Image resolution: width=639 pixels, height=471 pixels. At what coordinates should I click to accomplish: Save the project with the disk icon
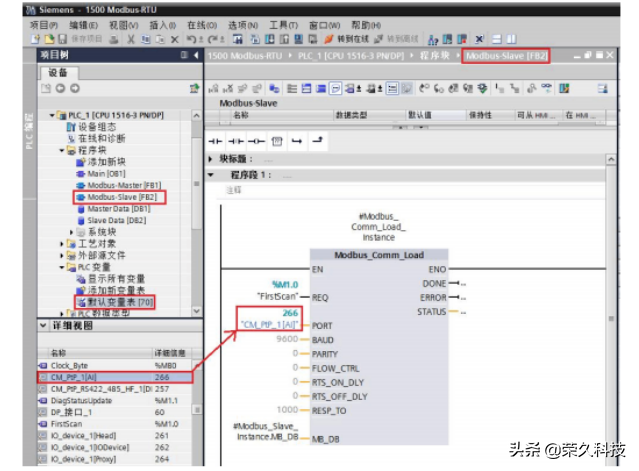pyautogui.click(x=62, y=40)
